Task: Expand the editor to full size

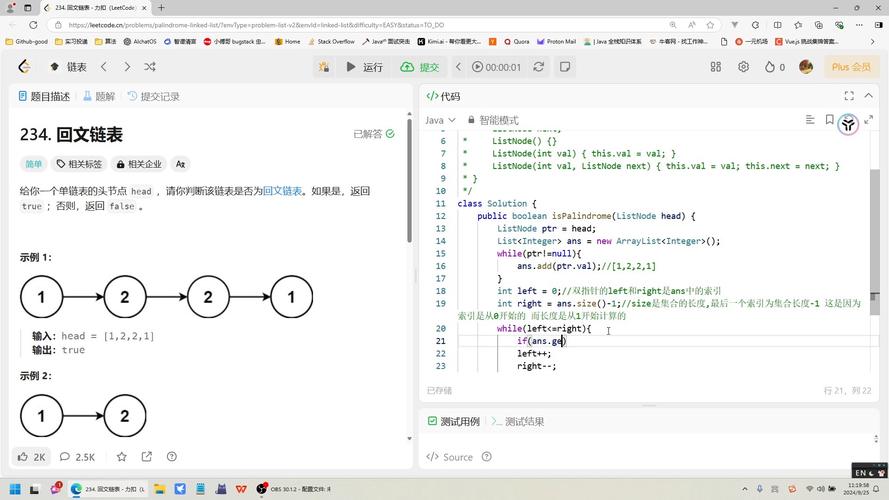Action: [x=869, y=120]
